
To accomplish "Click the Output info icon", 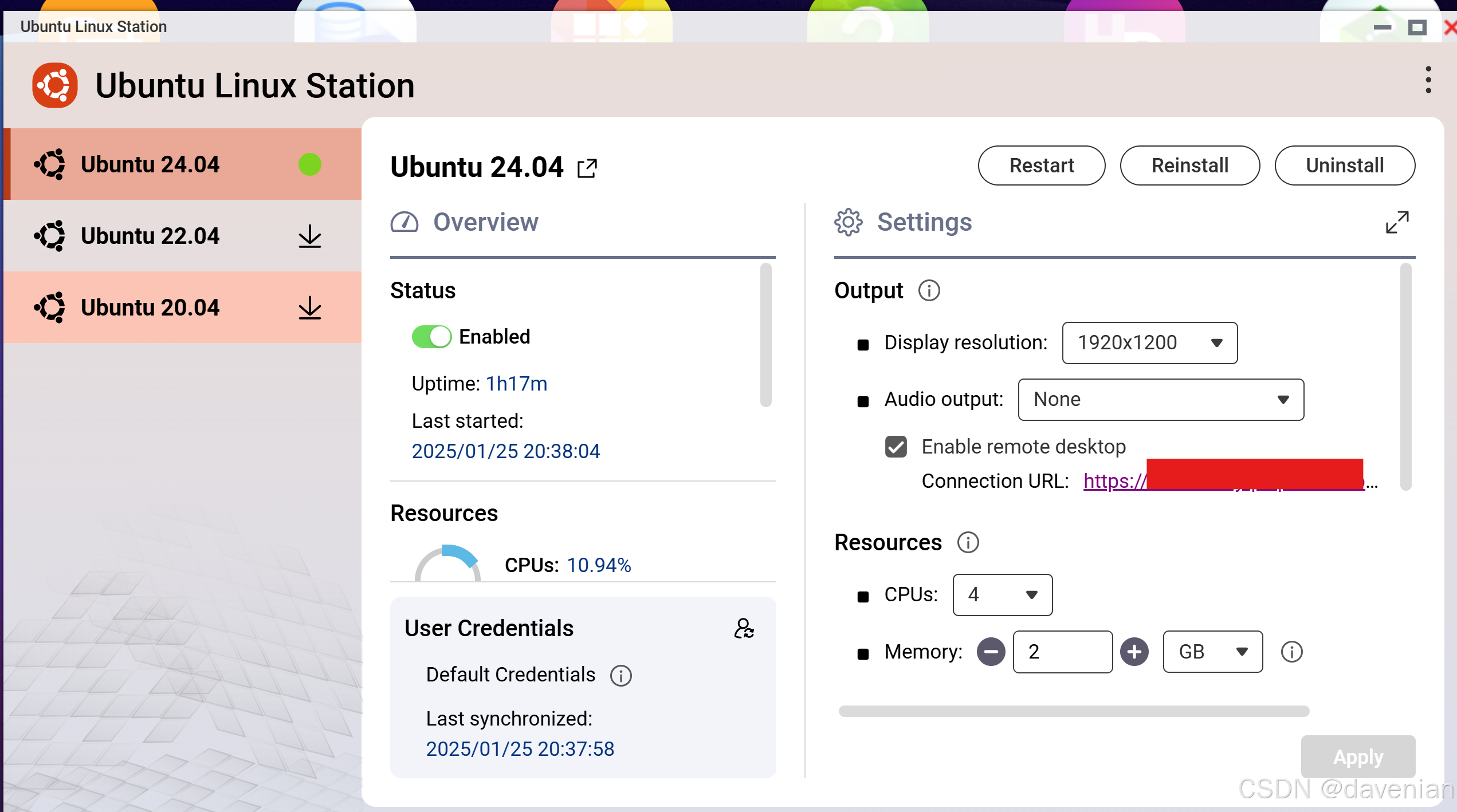I will [x=929, y=291].
